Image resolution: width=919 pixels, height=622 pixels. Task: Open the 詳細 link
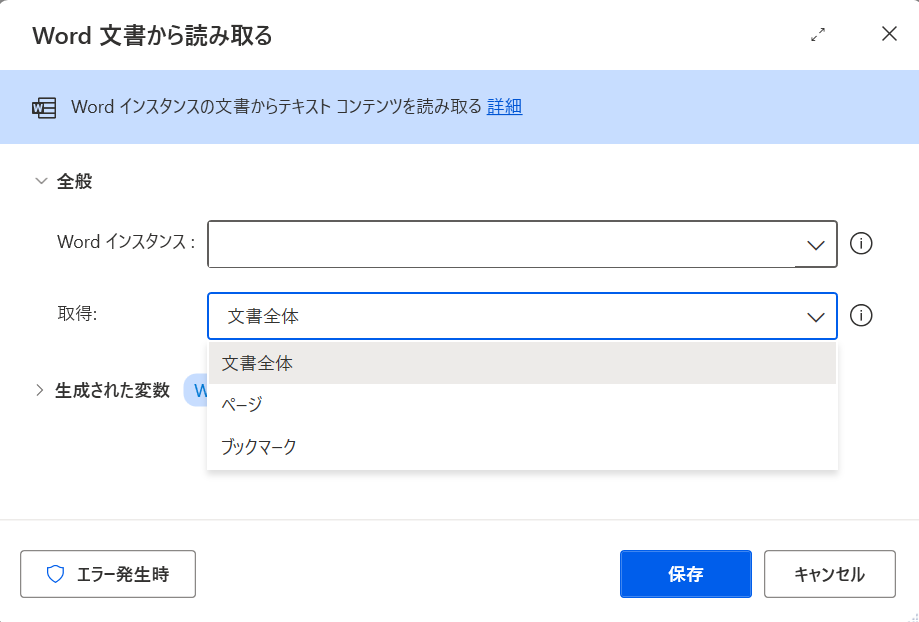click(504, 107)
